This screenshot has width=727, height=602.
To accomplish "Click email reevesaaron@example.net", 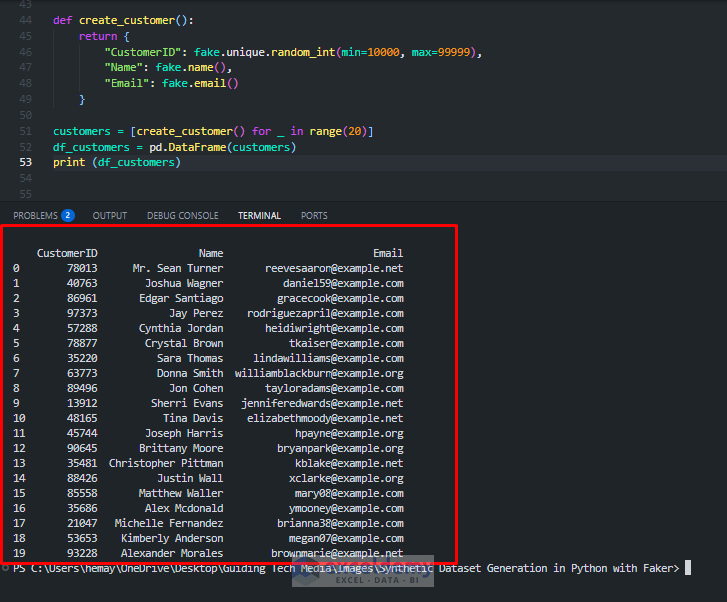I will tap(334, 268).
